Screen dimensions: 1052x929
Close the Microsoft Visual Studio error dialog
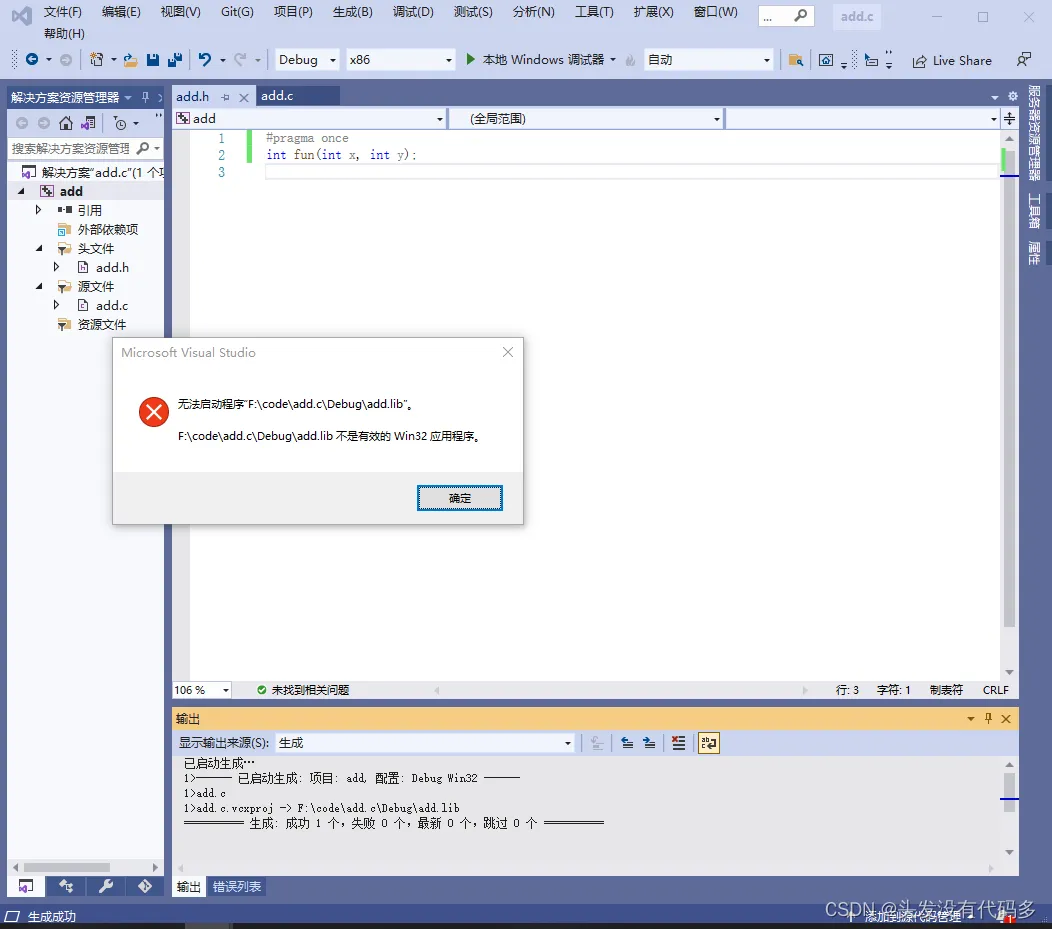click(x=508, y=352)
